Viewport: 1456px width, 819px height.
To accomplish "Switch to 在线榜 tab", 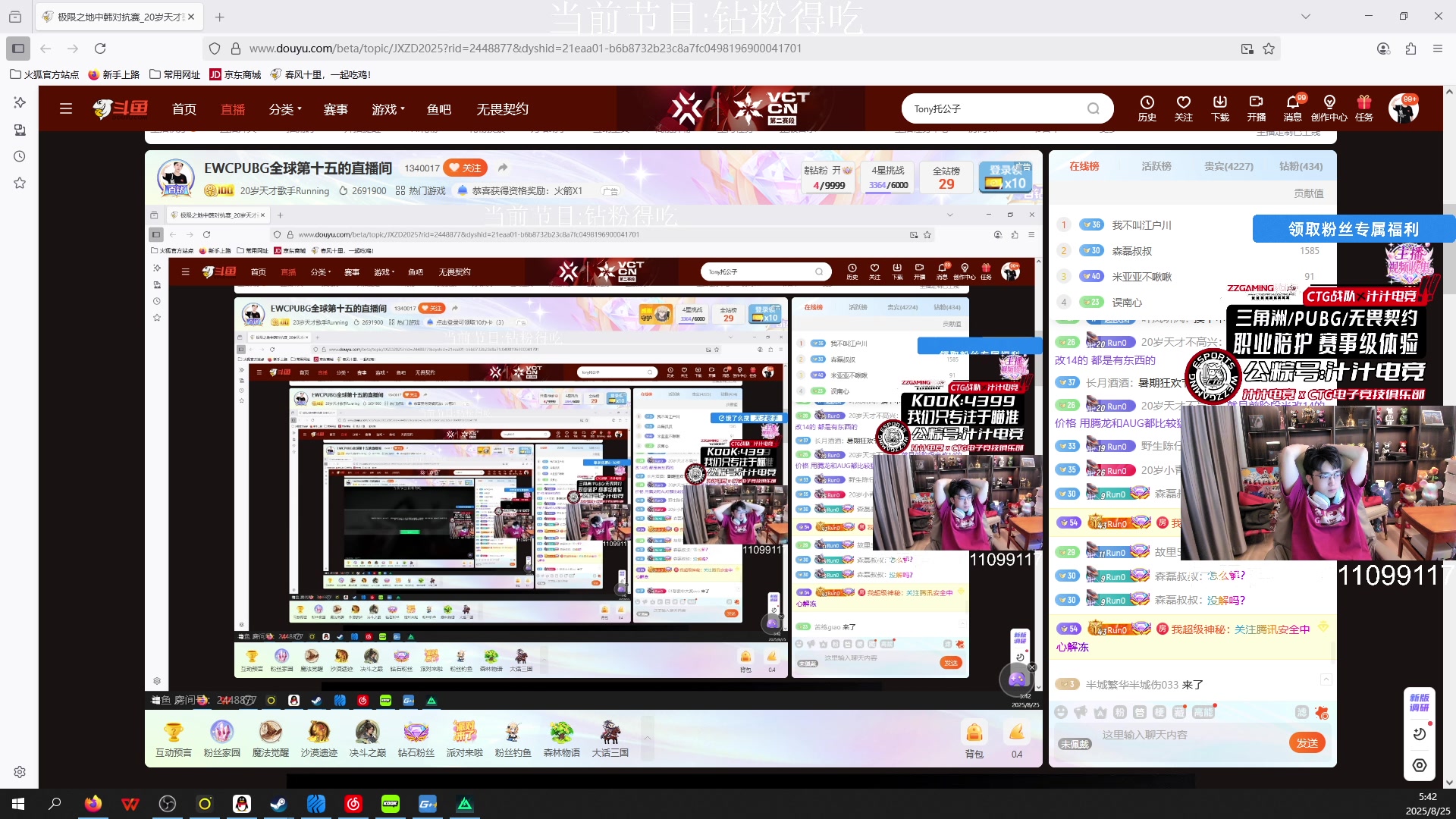I will [x=1084, y=166].
